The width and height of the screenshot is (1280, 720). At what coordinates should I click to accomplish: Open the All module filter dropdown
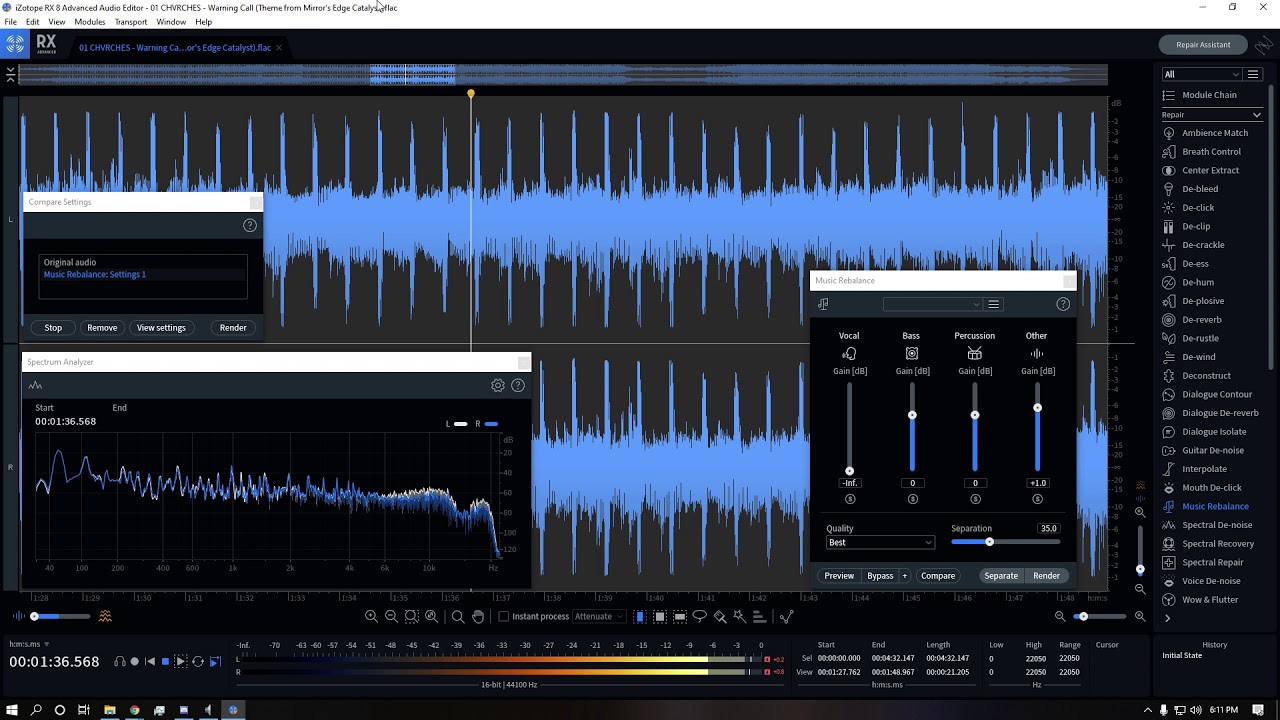point(1201,74)
